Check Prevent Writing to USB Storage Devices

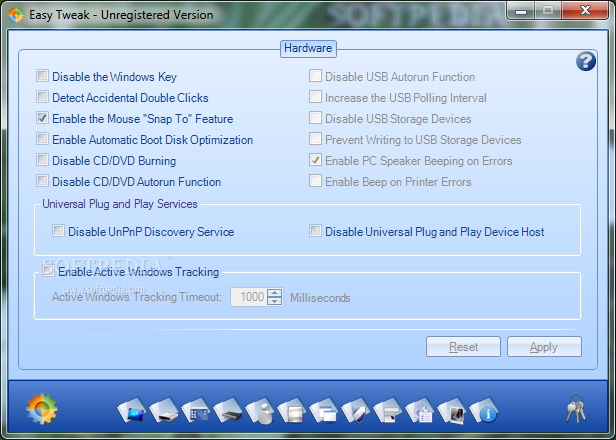pos(315,138)
